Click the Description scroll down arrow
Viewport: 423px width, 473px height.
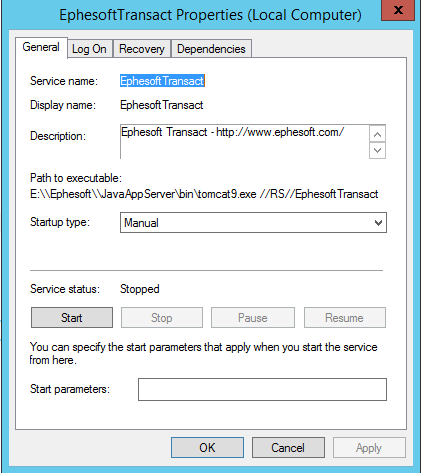point(377,150)
